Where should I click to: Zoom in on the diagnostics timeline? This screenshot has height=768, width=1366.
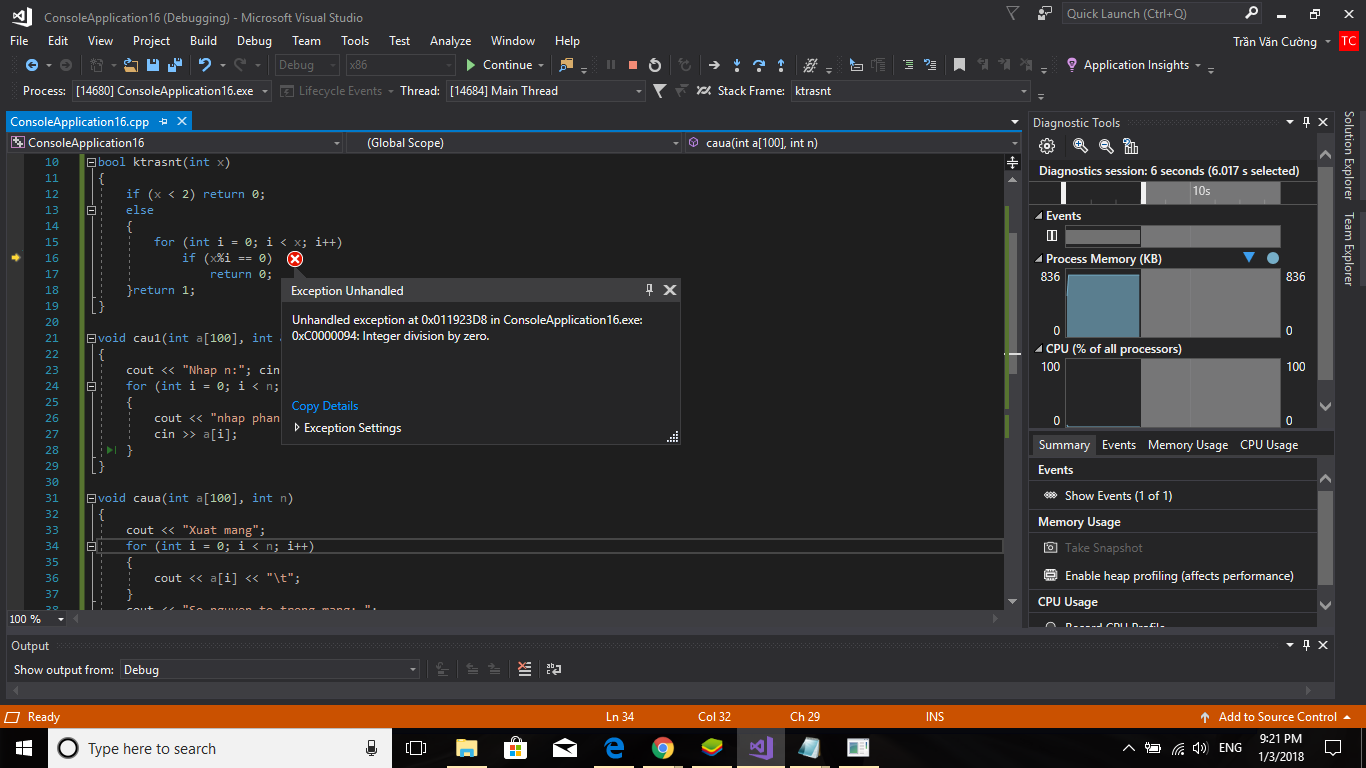click(x=1080, y=146)
